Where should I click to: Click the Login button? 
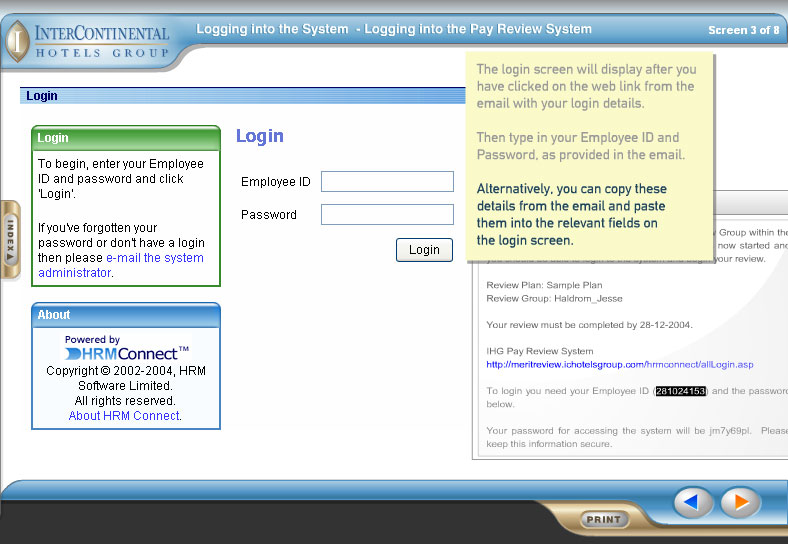point(424,250)
